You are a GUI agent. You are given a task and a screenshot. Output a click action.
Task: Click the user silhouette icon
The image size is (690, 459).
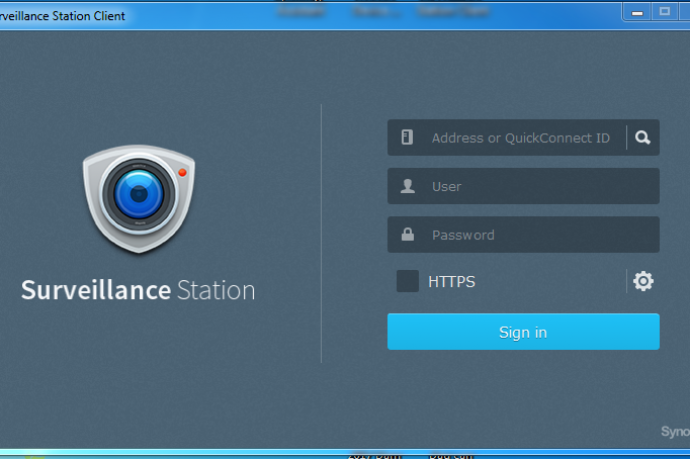point(407,186)
